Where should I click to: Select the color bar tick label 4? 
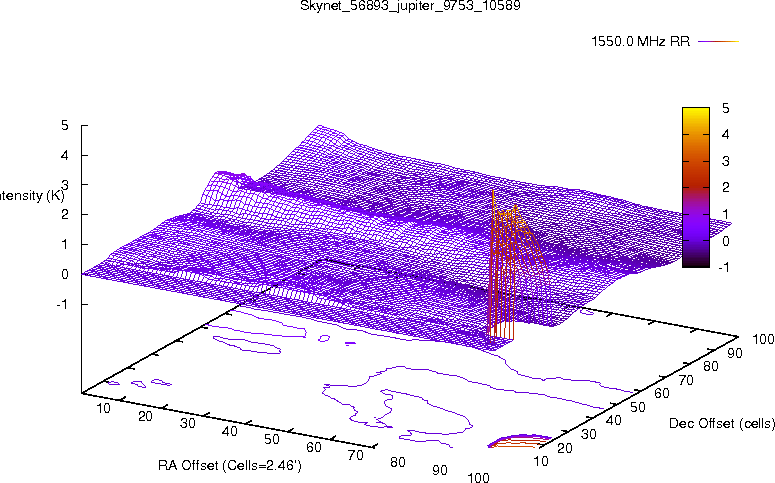click(x=725, y=134)
